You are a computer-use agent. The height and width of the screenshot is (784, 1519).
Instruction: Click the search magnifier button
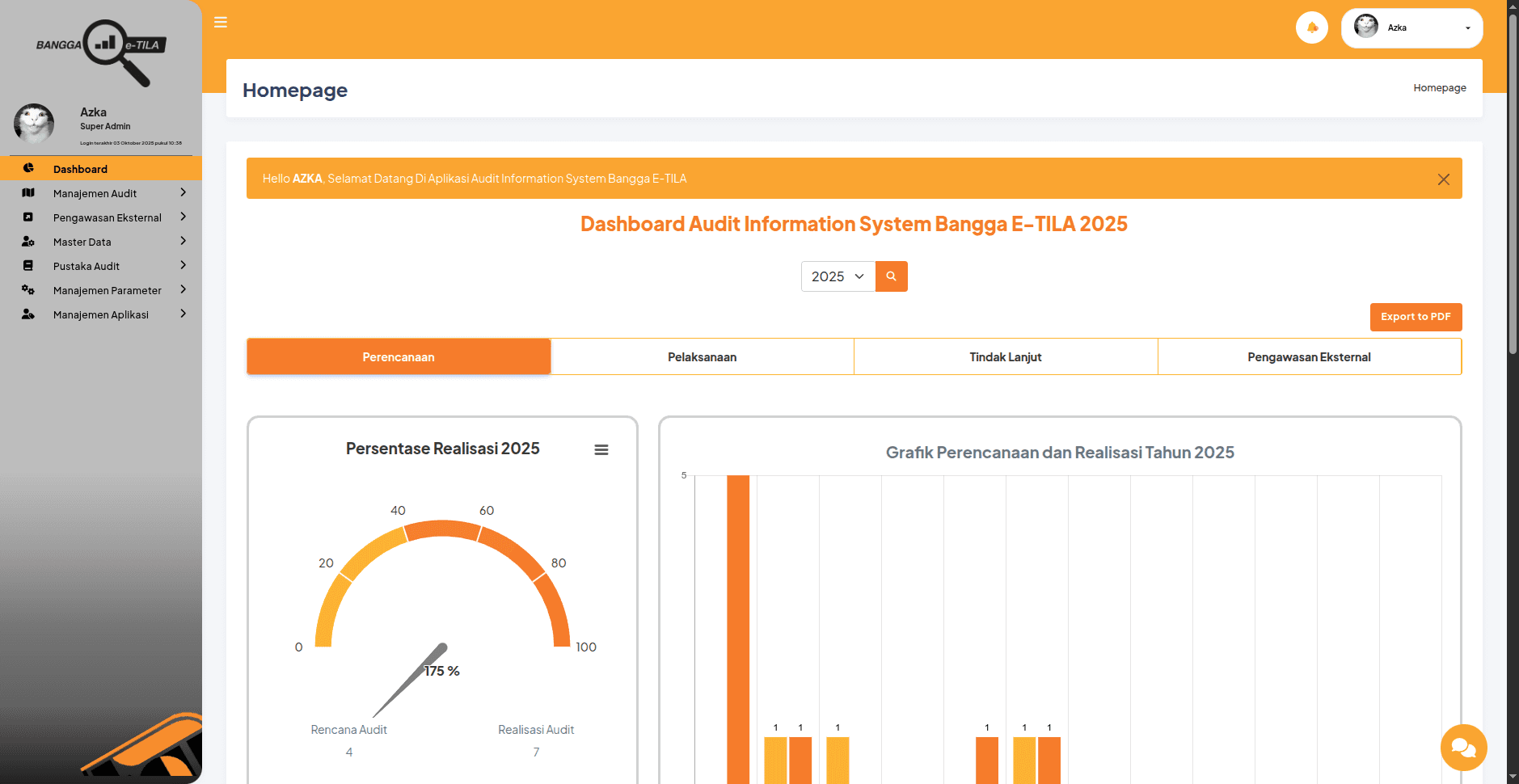tap(891, 276)
